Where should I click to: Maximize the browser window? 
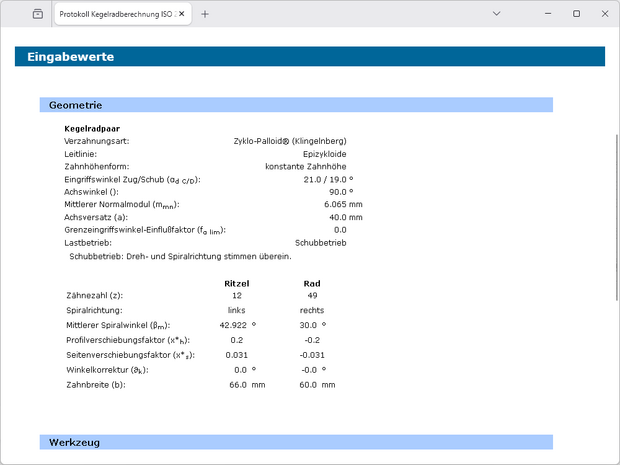pos(576,14)
